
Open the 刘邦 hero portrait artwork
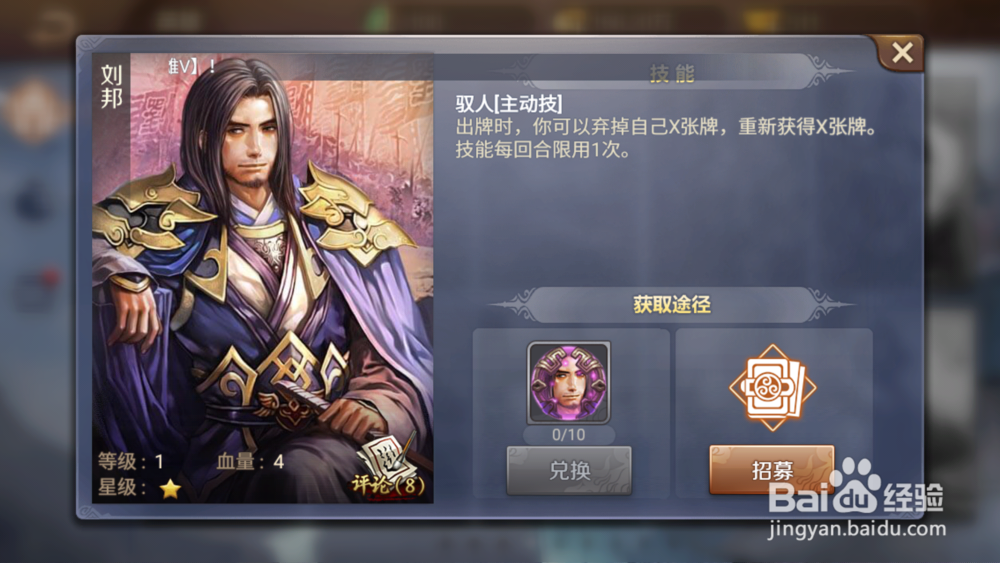[263, 278]
